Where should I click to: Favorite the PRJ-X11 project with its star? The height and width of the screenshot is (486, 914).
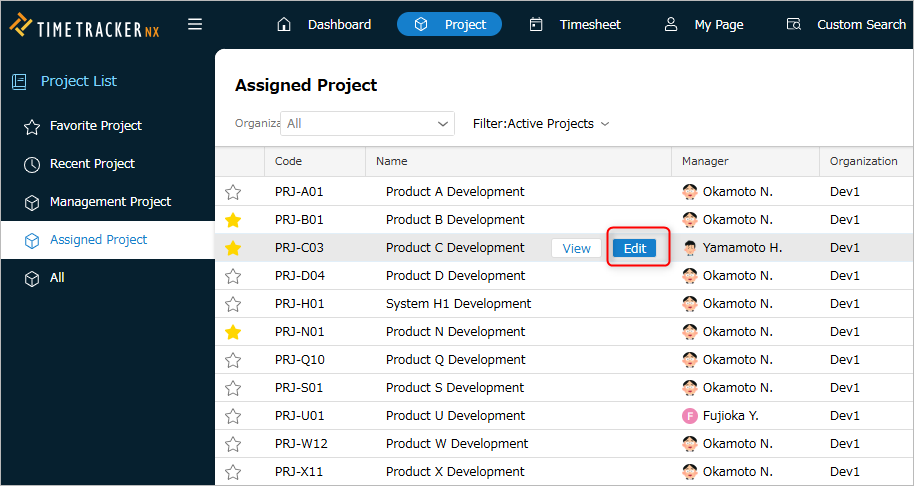(x=233, y=471)
